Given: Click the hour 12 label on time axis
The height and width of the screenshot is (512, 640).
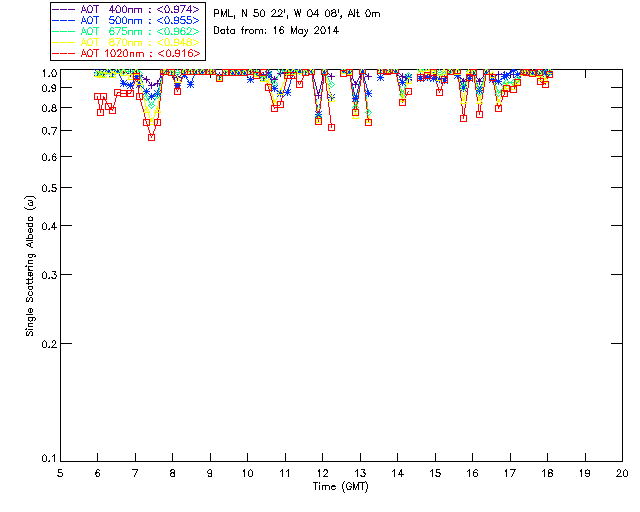Looking at the screenshot, I should tap(322, 473).
